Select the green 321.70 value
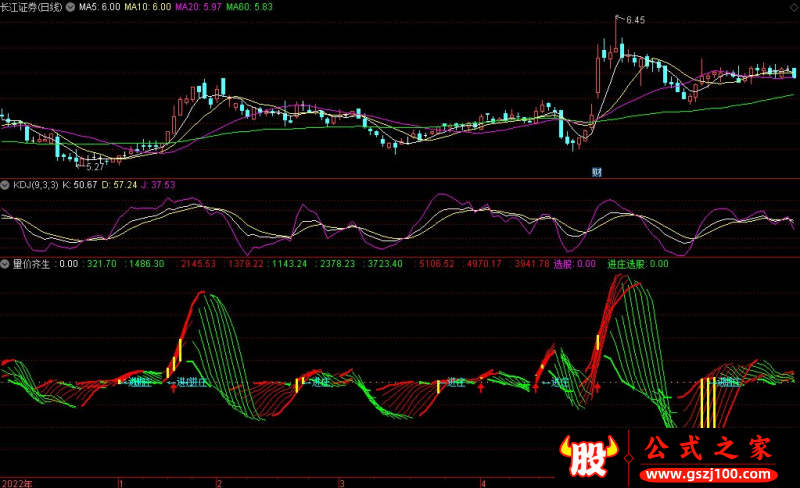This screenshot has width=800, height=488. pyautogui.click(x=102, y=264)
